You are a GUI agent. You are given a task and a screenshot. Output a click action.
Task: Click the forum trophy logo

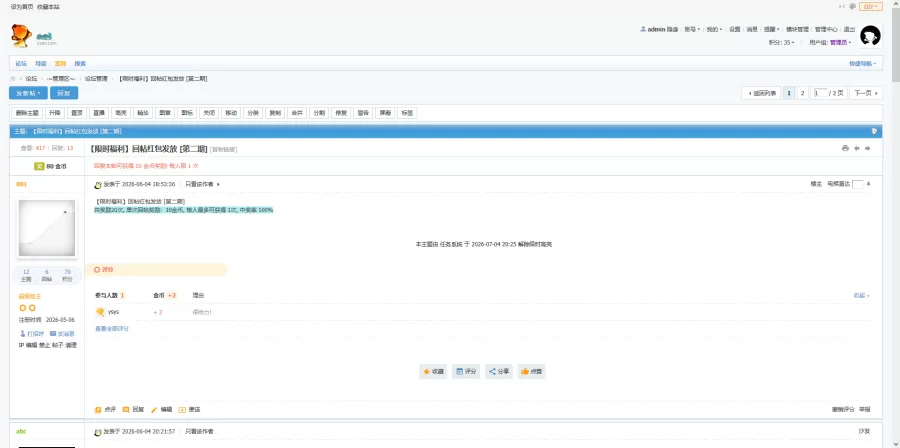click(x=21, y=36)
